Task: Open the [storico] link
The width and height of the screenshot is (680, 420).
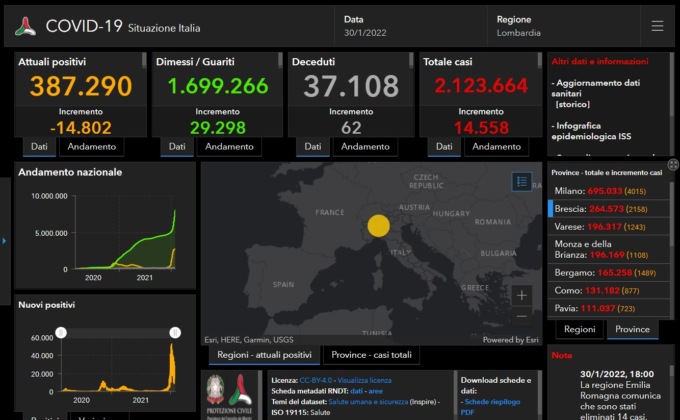Action: coord(572,105)
